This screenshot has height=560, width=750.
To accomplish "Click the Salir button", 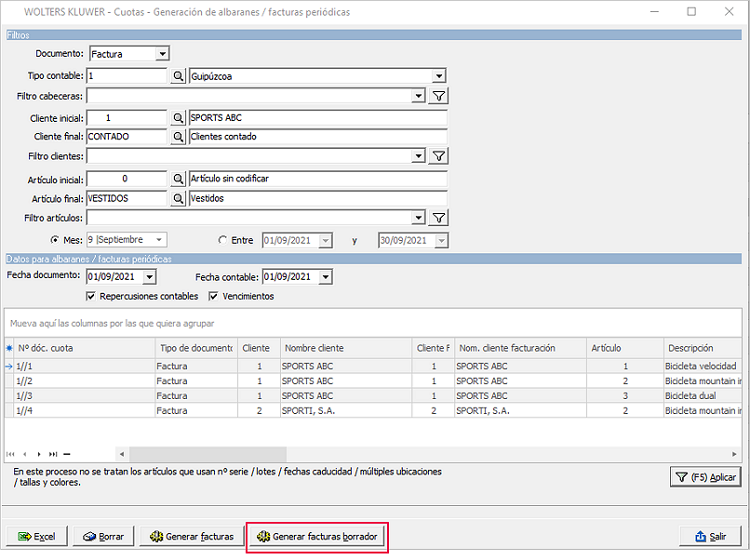I will click(710, 537).
